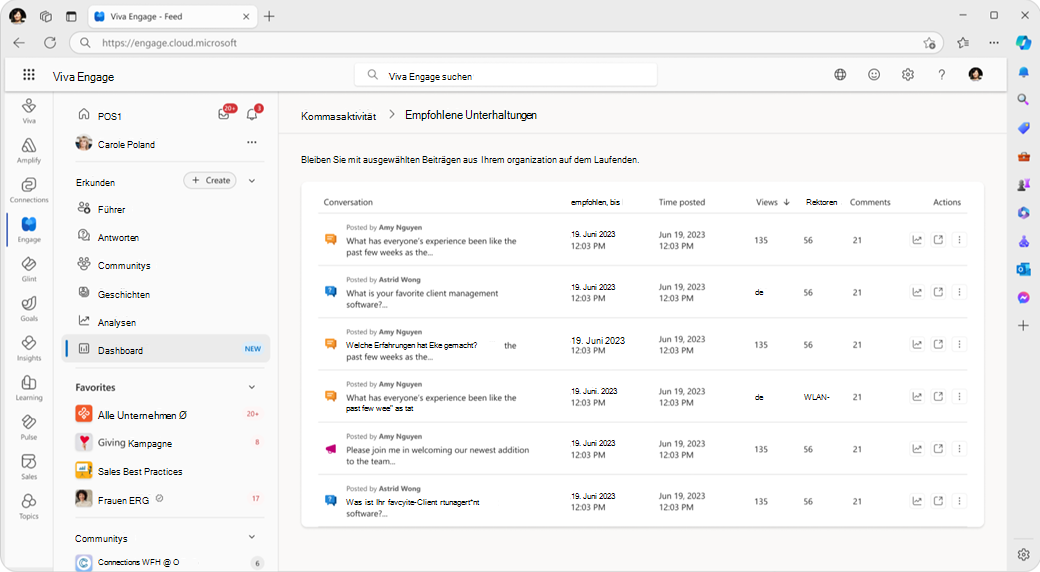Image resolution: width=1040 pixels, height=572 pixels.
Task: Click the Conversation column header
Action: [x=348, y=202]
